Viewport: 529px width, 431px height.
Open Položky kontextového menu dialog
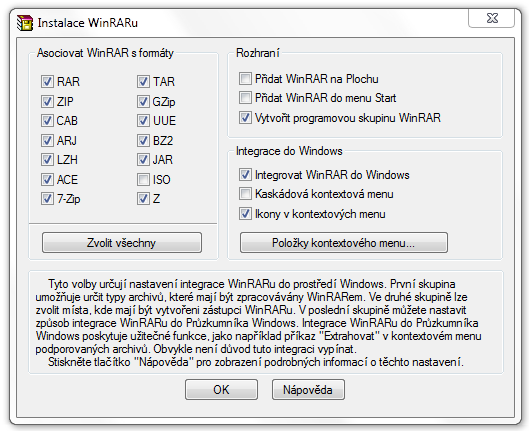(x=344, y=242)
